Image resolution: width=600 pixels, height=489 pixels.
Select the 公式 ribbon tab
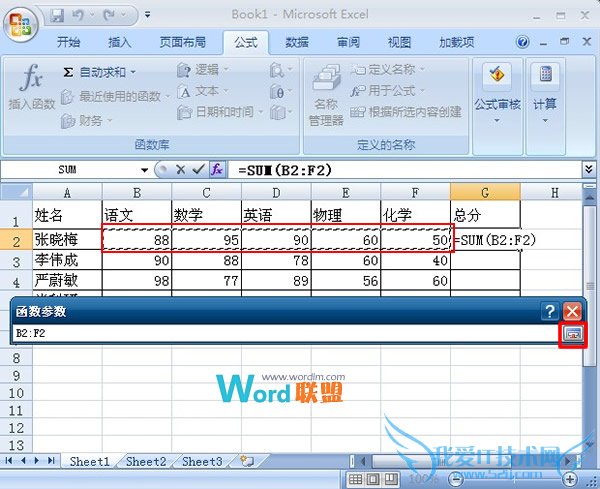246,42
